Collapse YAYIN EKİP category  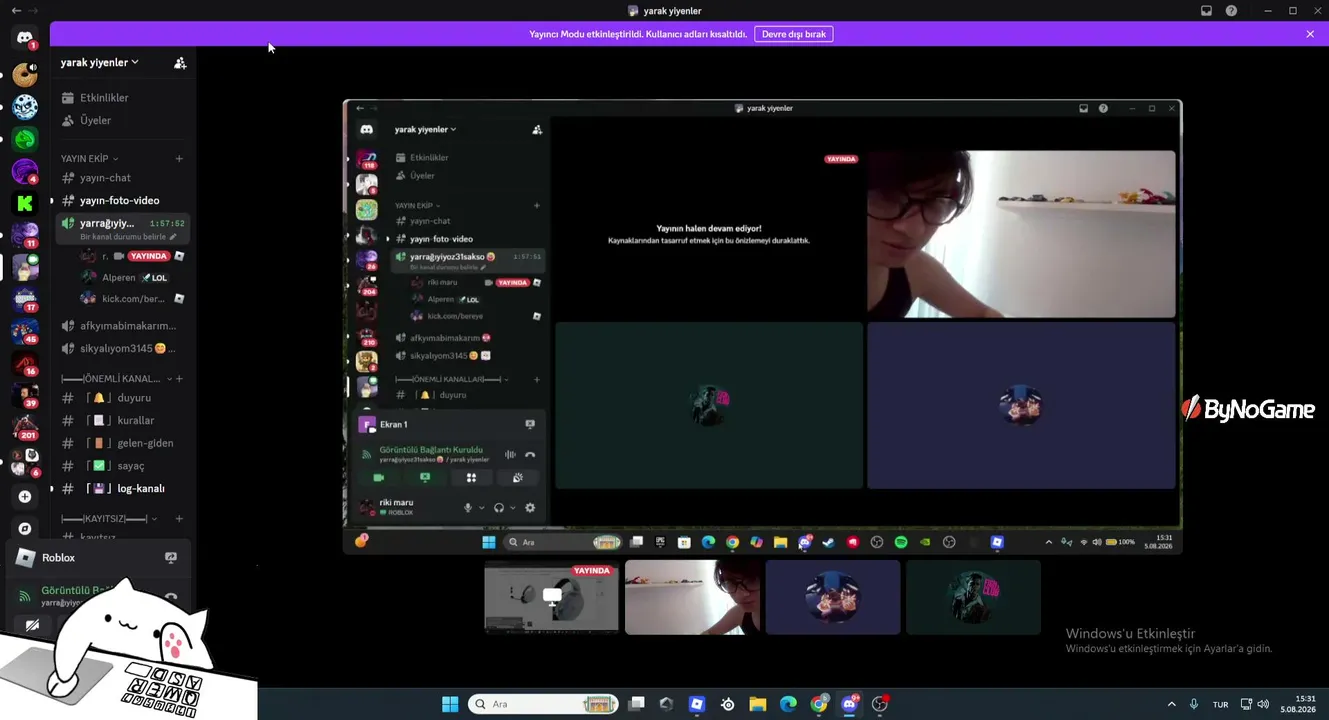[89, 159]
